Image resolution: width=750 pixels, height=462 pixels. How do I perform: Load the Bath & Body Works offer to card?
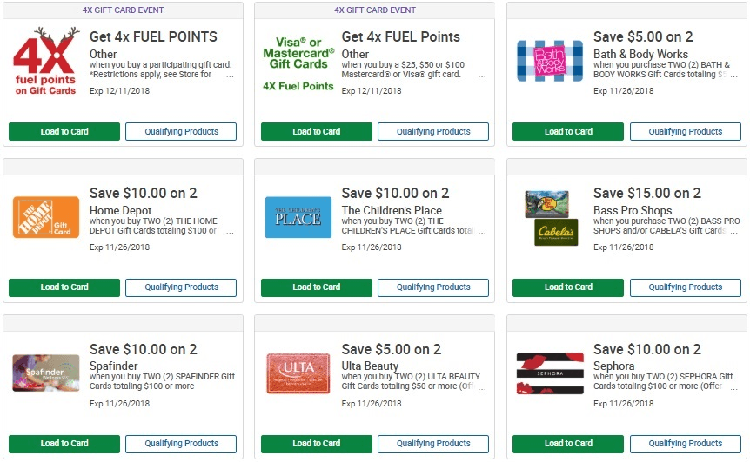[568, 132]
